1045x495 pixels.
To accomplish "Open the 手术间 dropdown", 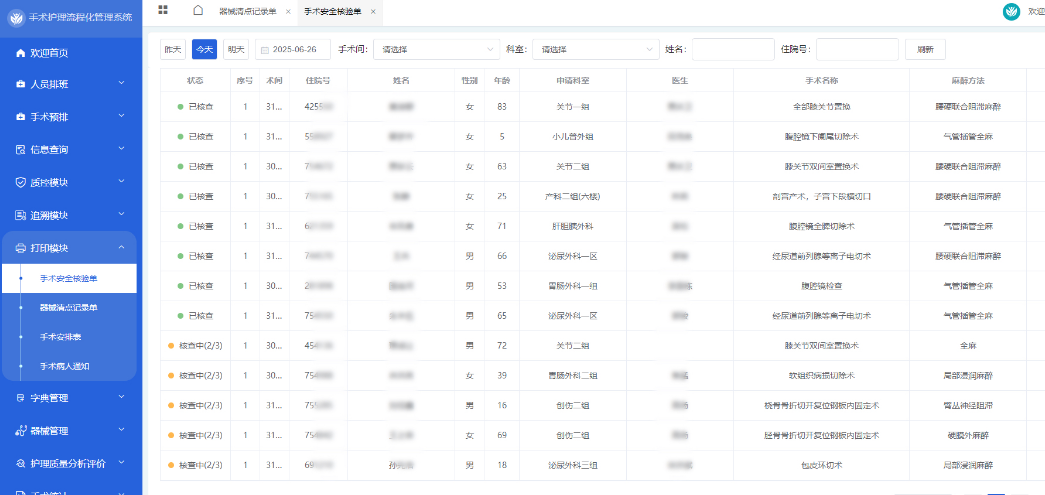I will point(436,49).
